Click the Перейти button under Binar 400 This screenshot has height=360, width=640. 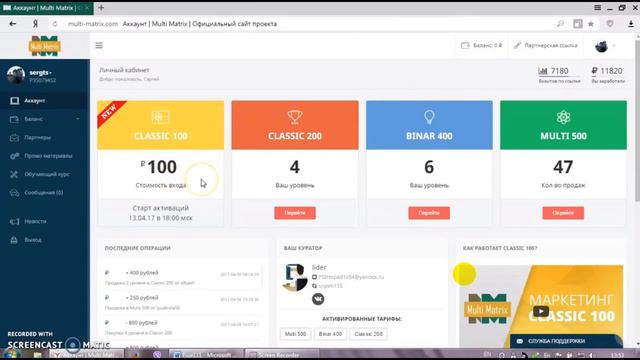click(429, 213)
